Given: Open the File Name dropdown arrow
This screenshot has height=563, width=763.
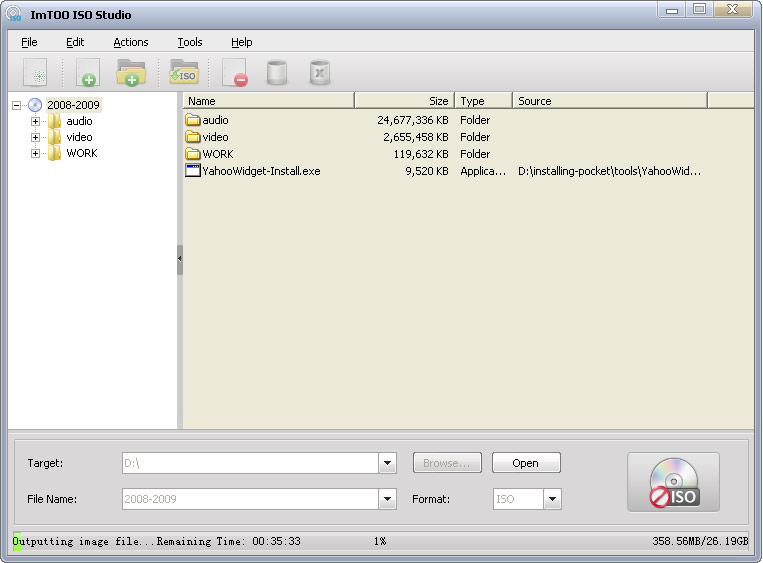Looking at the screenshot, I should (387, 499).
